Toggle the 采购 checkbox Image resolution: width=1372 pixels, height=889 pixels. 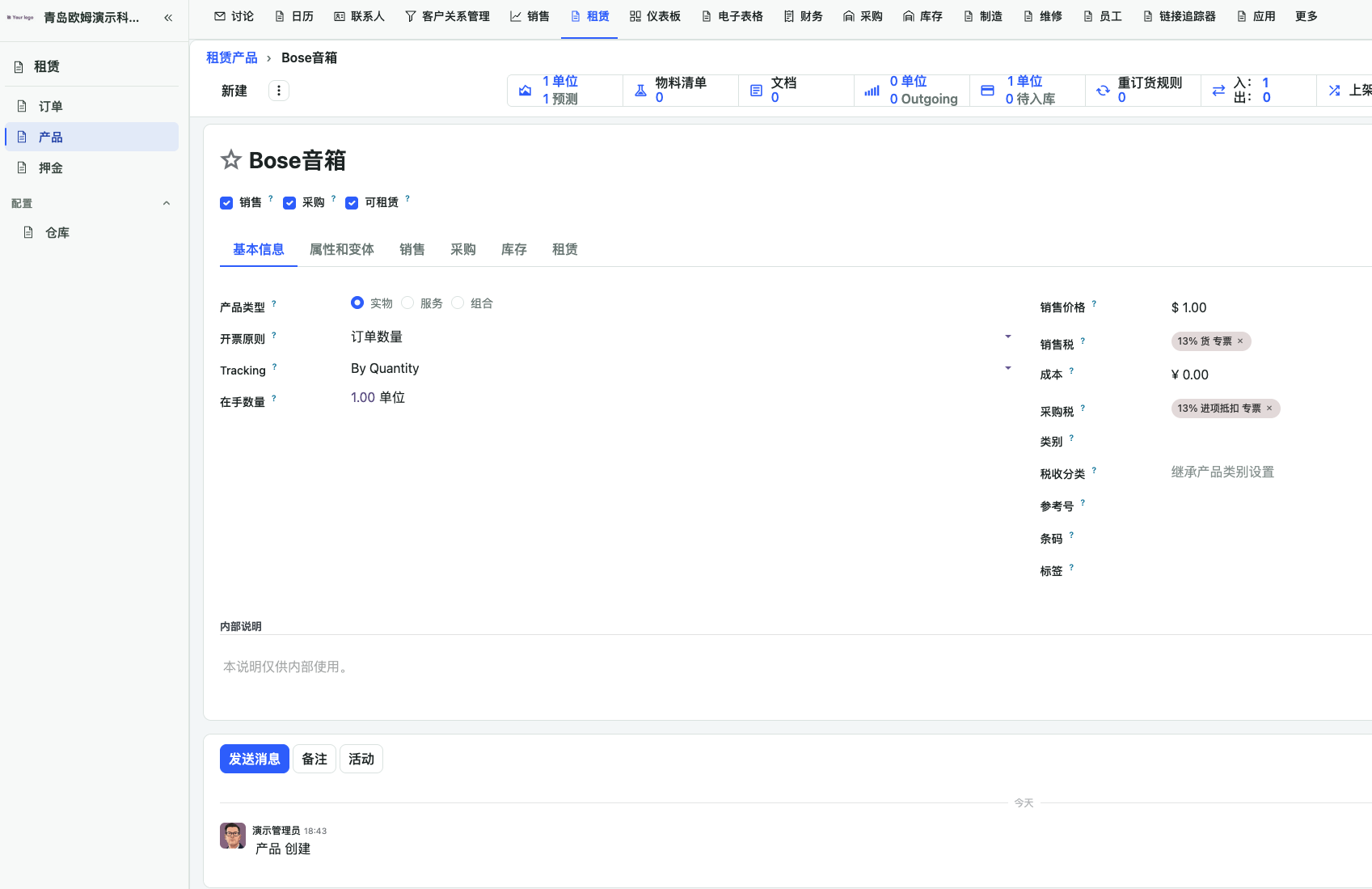(x=289, y=203)
